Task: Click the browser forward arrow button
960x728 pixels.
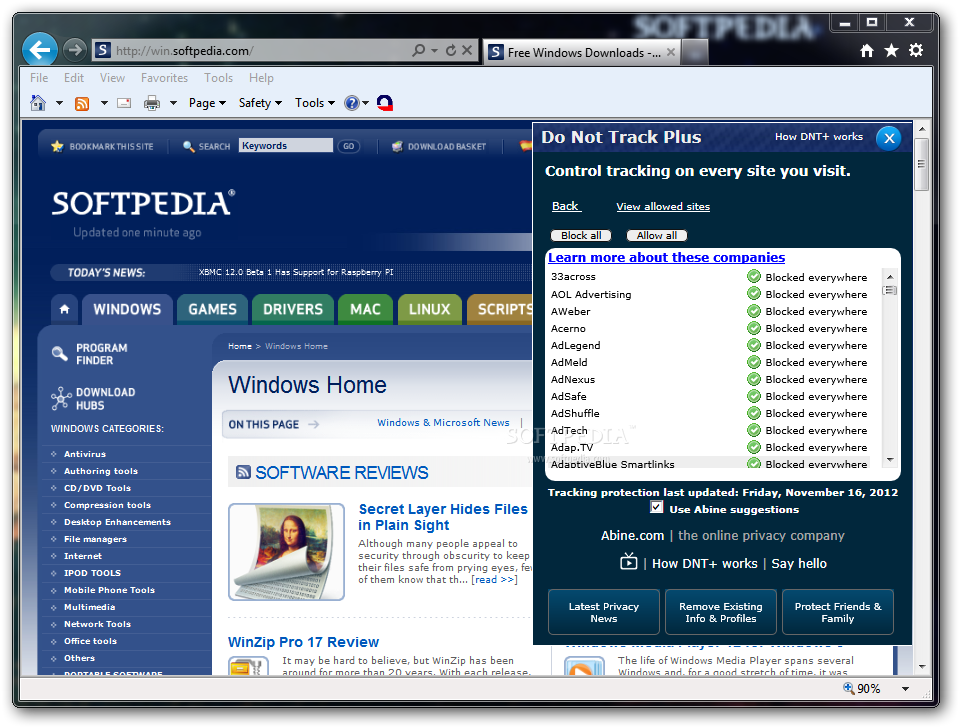Action: pos(75,50)
